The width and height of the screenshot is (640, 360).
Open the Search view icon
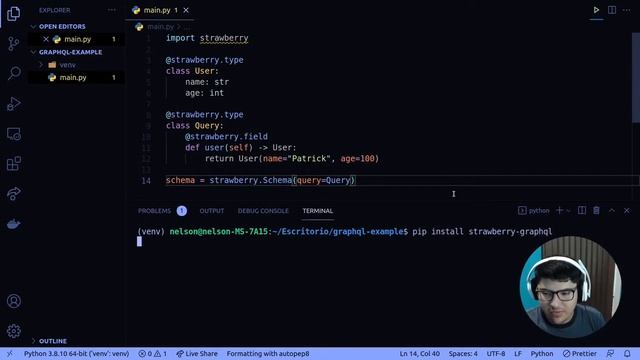pyautogui.click(x=13, y=73)
